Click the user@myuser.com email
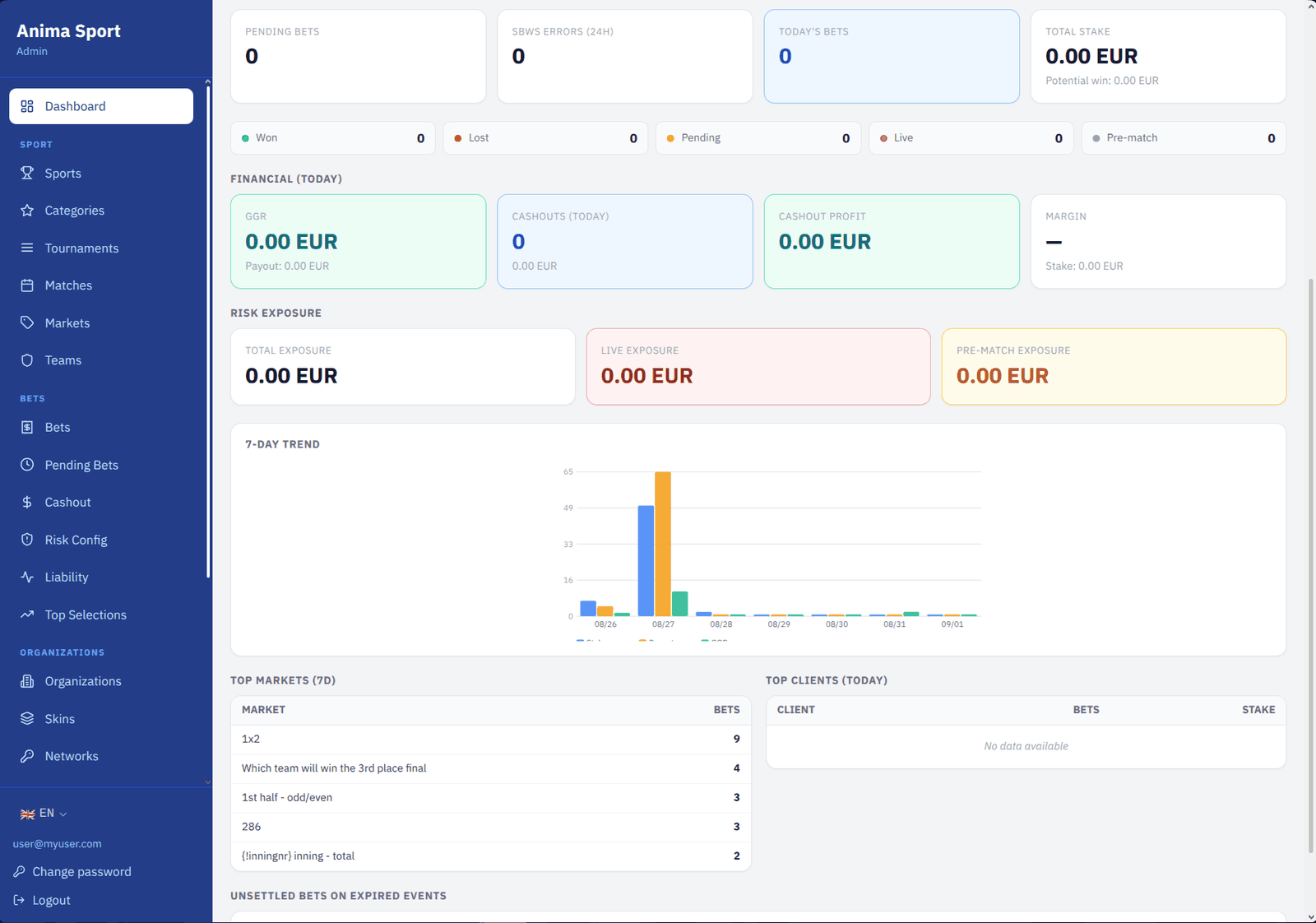Screen dimensions: 1316x923 (x=57, y=844)
